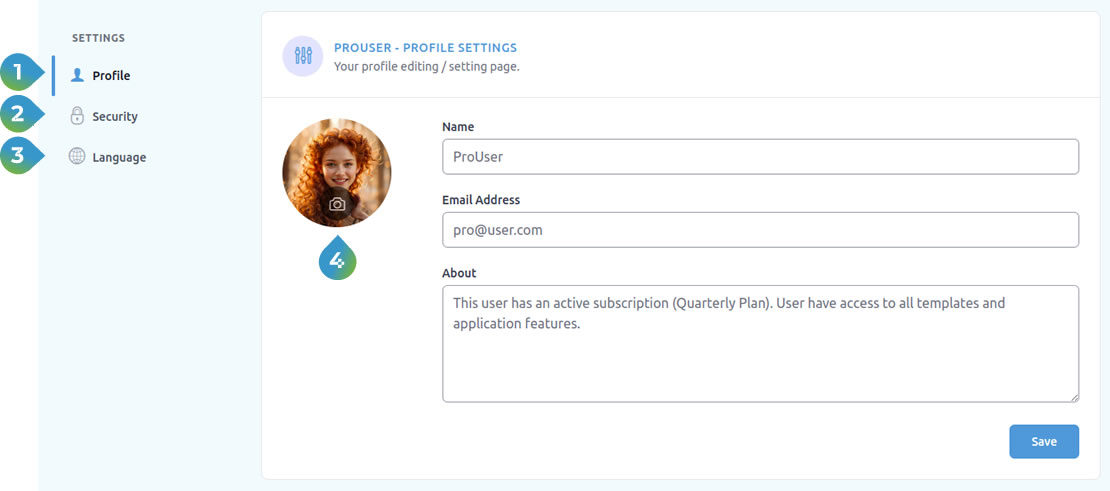Click the Settings sidebar heading
The height and width of the screenshot is (491, 1110).
point(98,38)
